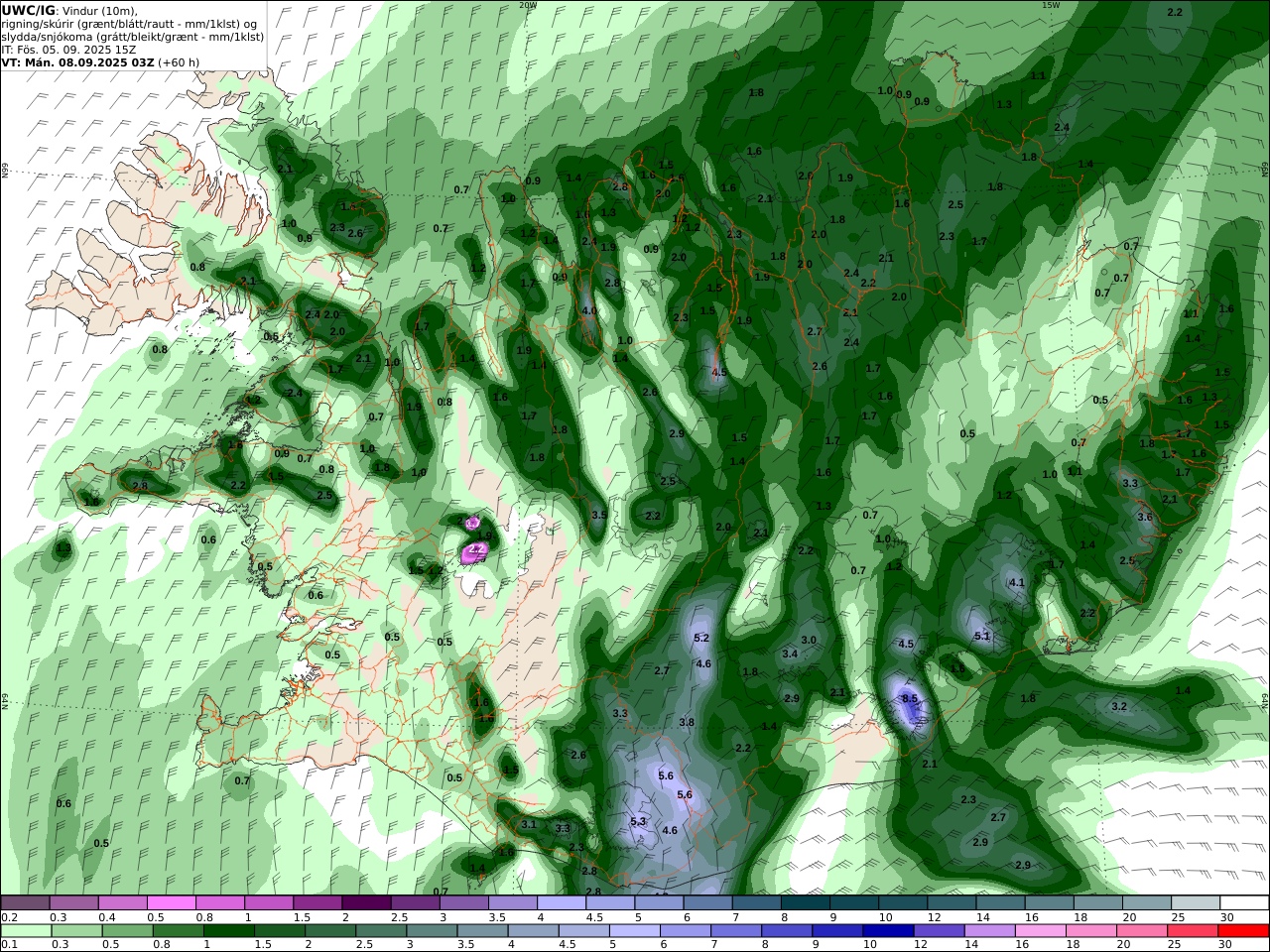Click crimson 25 swatch in lower legend
This screenshot has height=952, width=1270.
coord(1194,931)
